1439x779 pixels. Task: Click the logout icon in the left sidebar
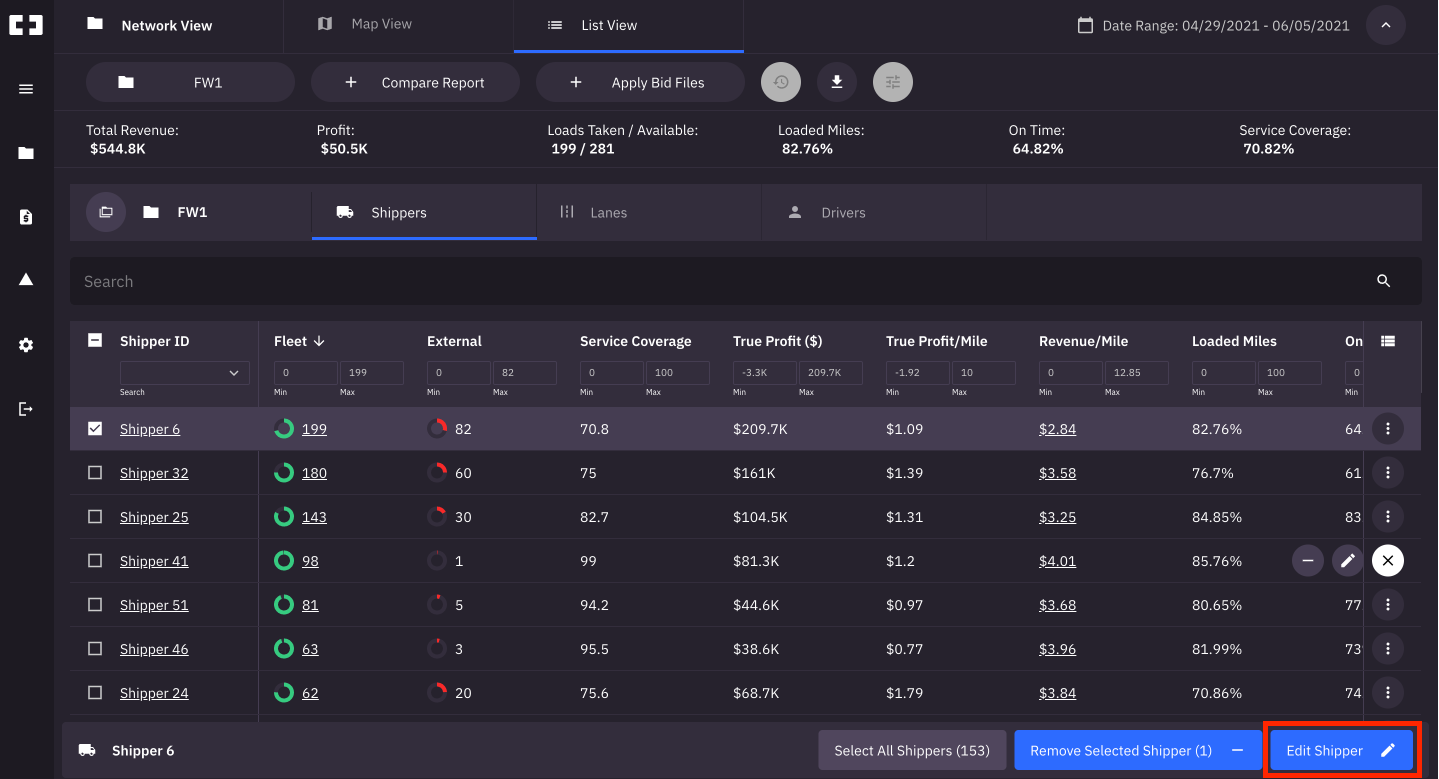click(26, 409)
